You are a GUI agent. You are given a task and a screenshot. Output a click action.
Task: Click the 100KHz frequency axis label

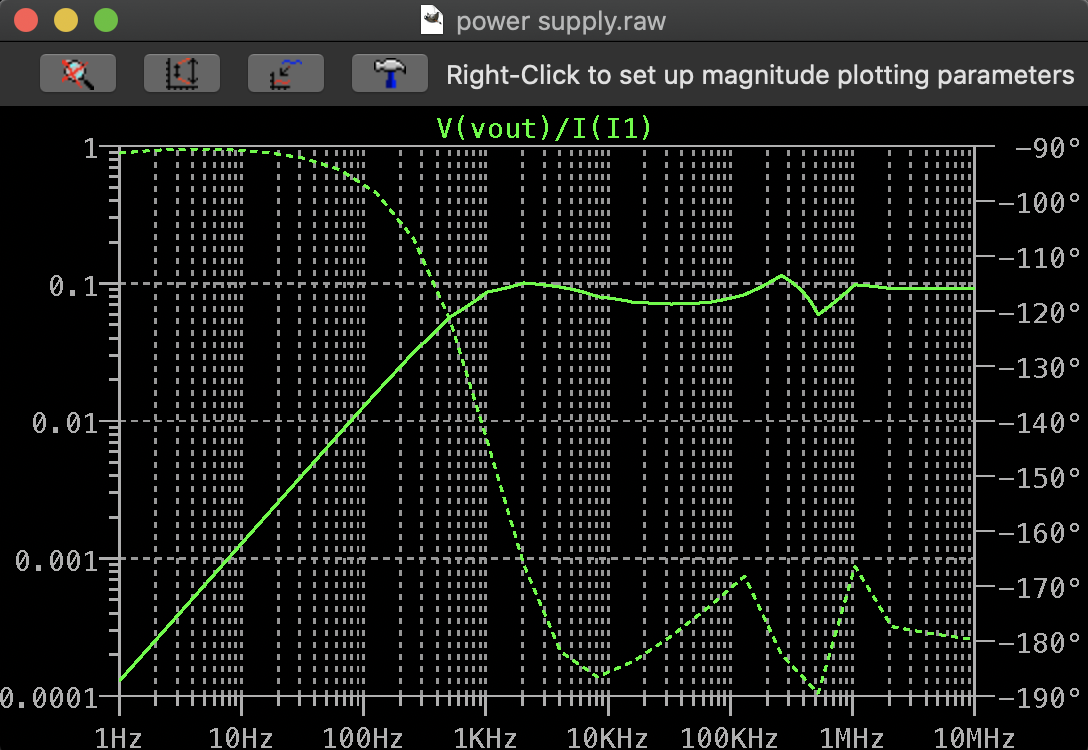coord(729,738)
